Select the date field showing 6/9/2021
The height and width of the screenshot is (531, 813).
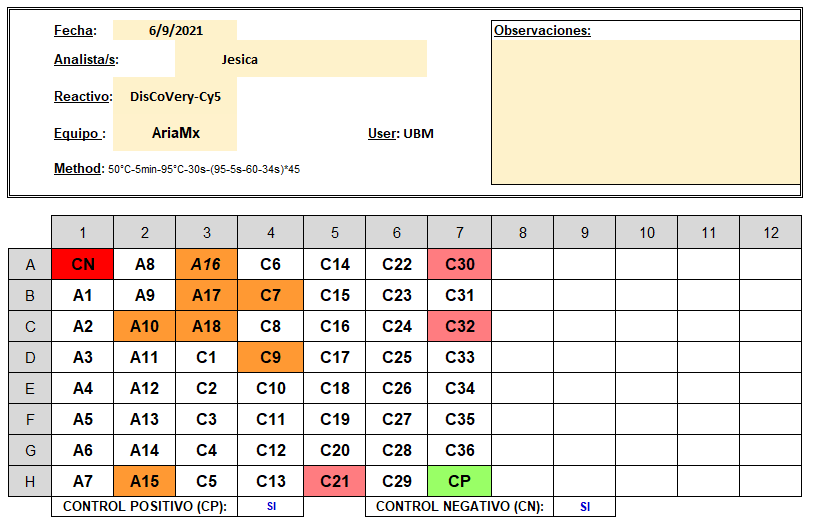pos(175,31)
